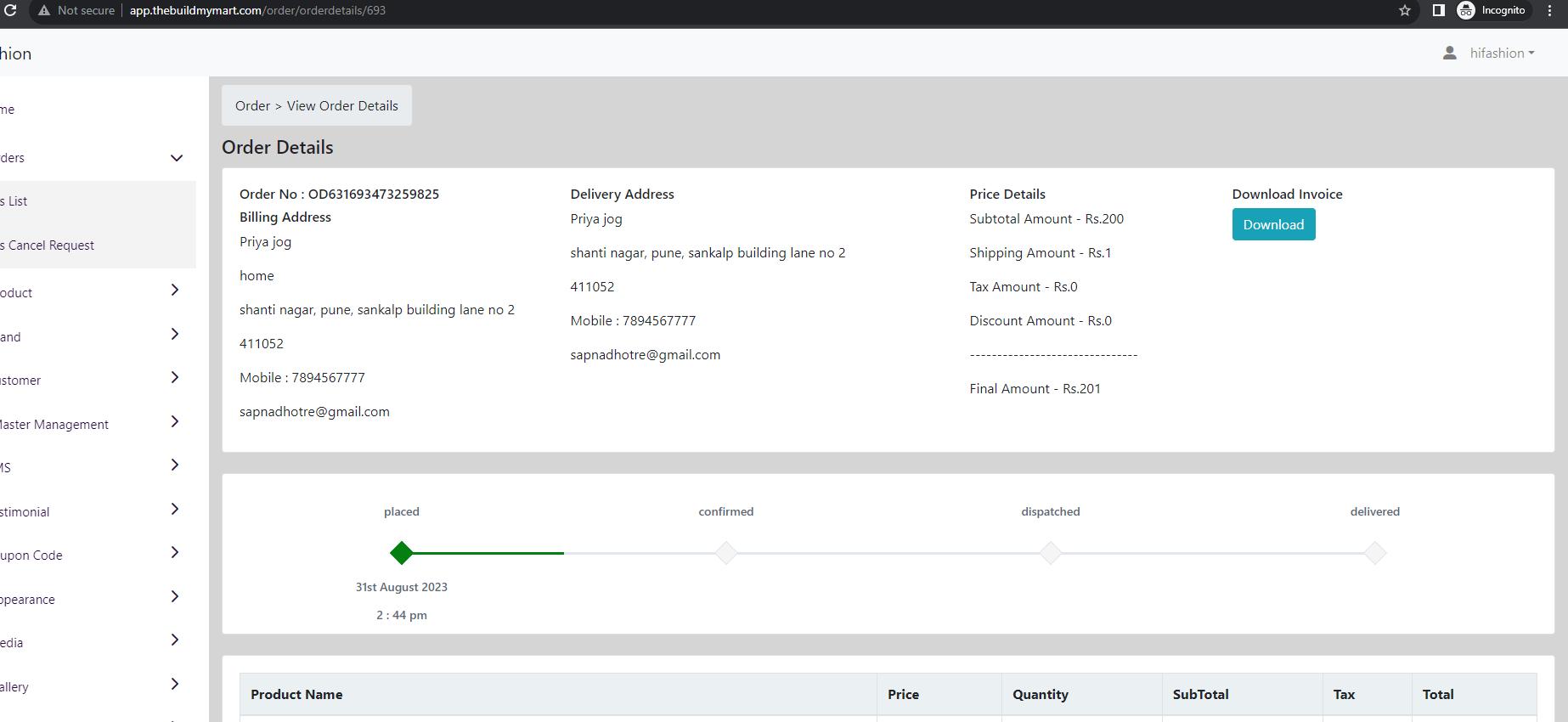1568x722 pixels.
Task: Click the delivery Mobile : 7894567777 text
Action: [633, 321]
